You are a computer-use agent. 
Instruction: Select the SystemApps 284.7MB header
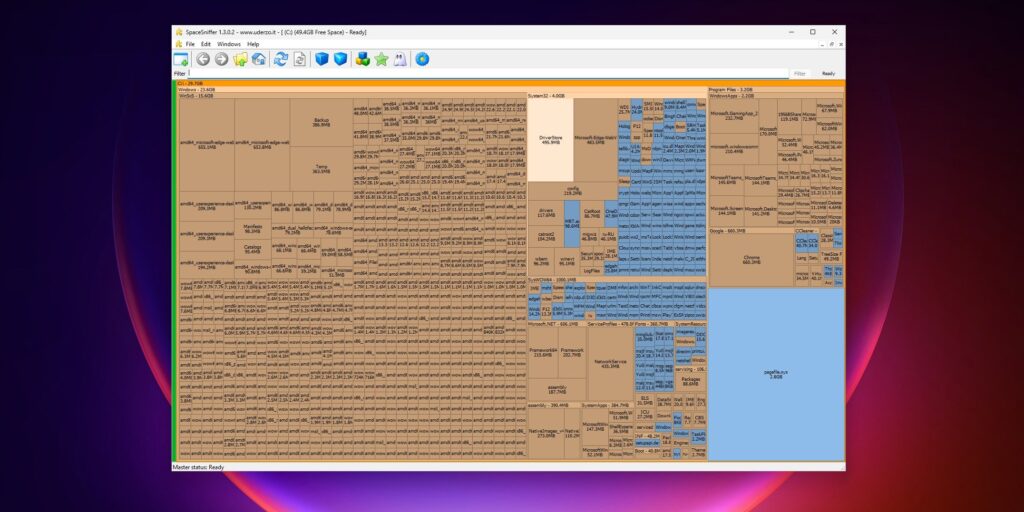click(607, 406)
